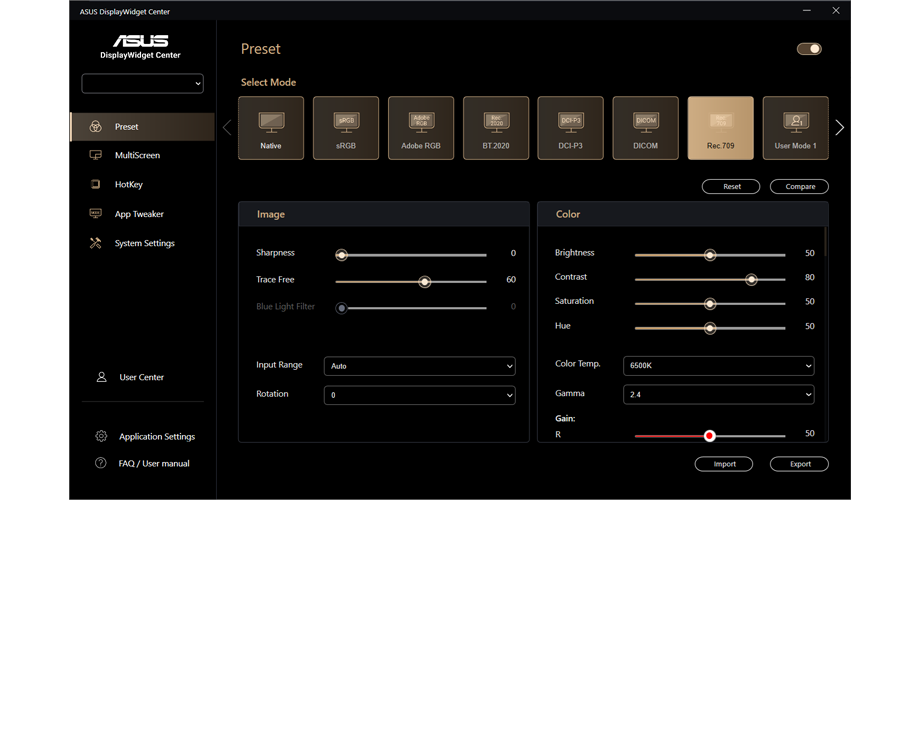Image resolution: width=918 pixels, height=741 pixels.
Task: Select the BT.2020 preset mode
Action: [x=495, y=128]
